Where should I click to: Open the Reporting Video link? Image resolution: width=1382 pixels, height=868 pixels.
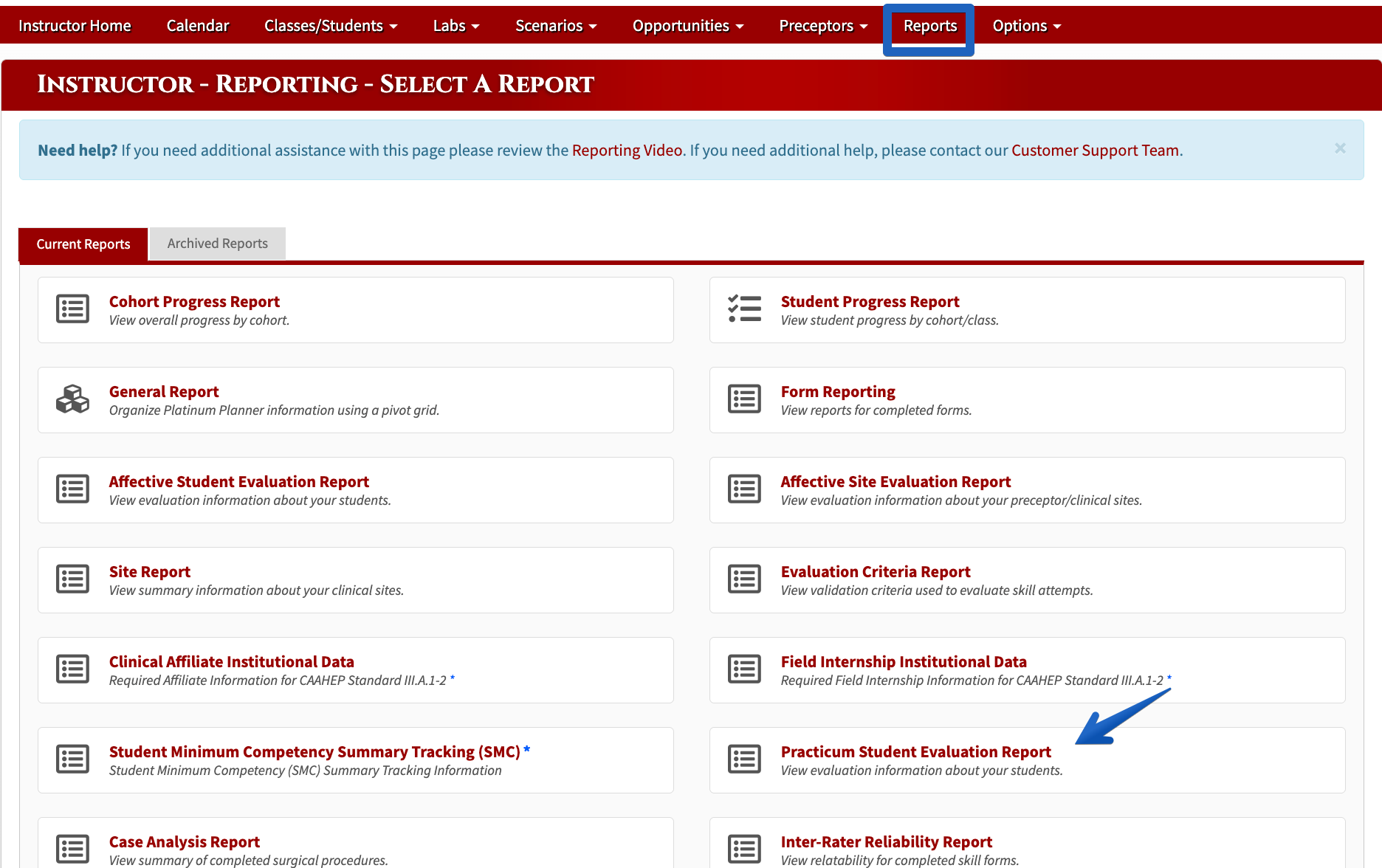(628, 150)
